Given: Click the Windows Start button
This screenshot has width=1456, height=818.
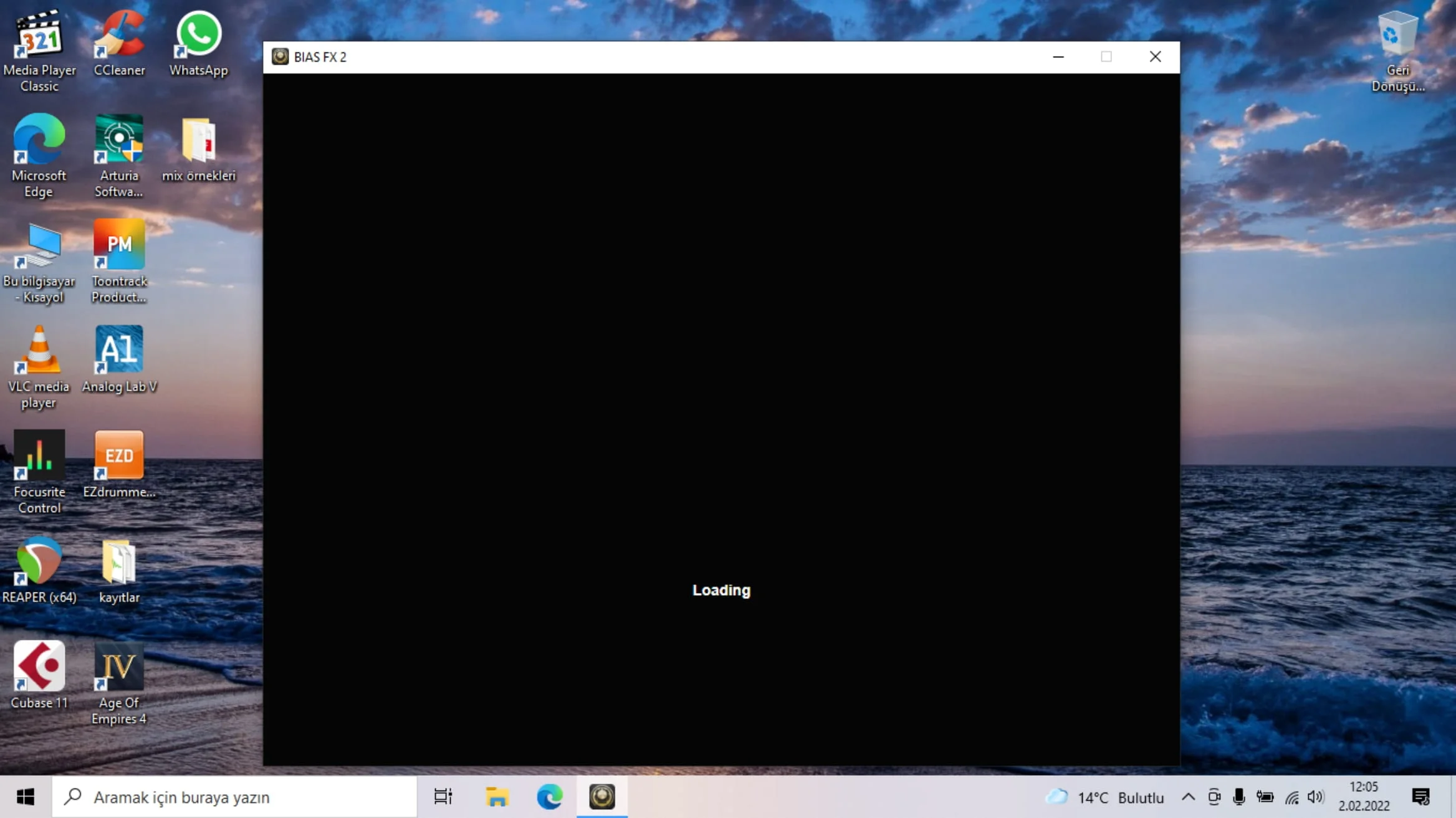Looking at the screenshot, I should (x=26, y=797).
